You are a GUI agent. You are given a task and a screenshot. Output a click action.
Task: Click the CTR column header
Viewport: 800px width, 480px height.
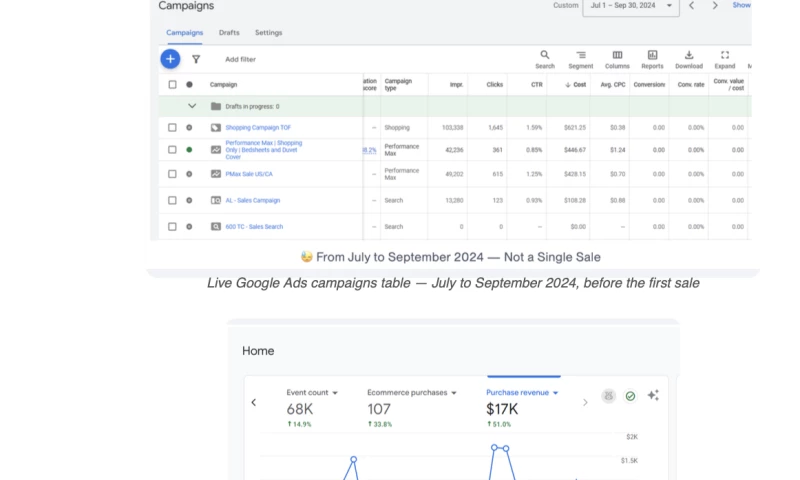(537, 85)
